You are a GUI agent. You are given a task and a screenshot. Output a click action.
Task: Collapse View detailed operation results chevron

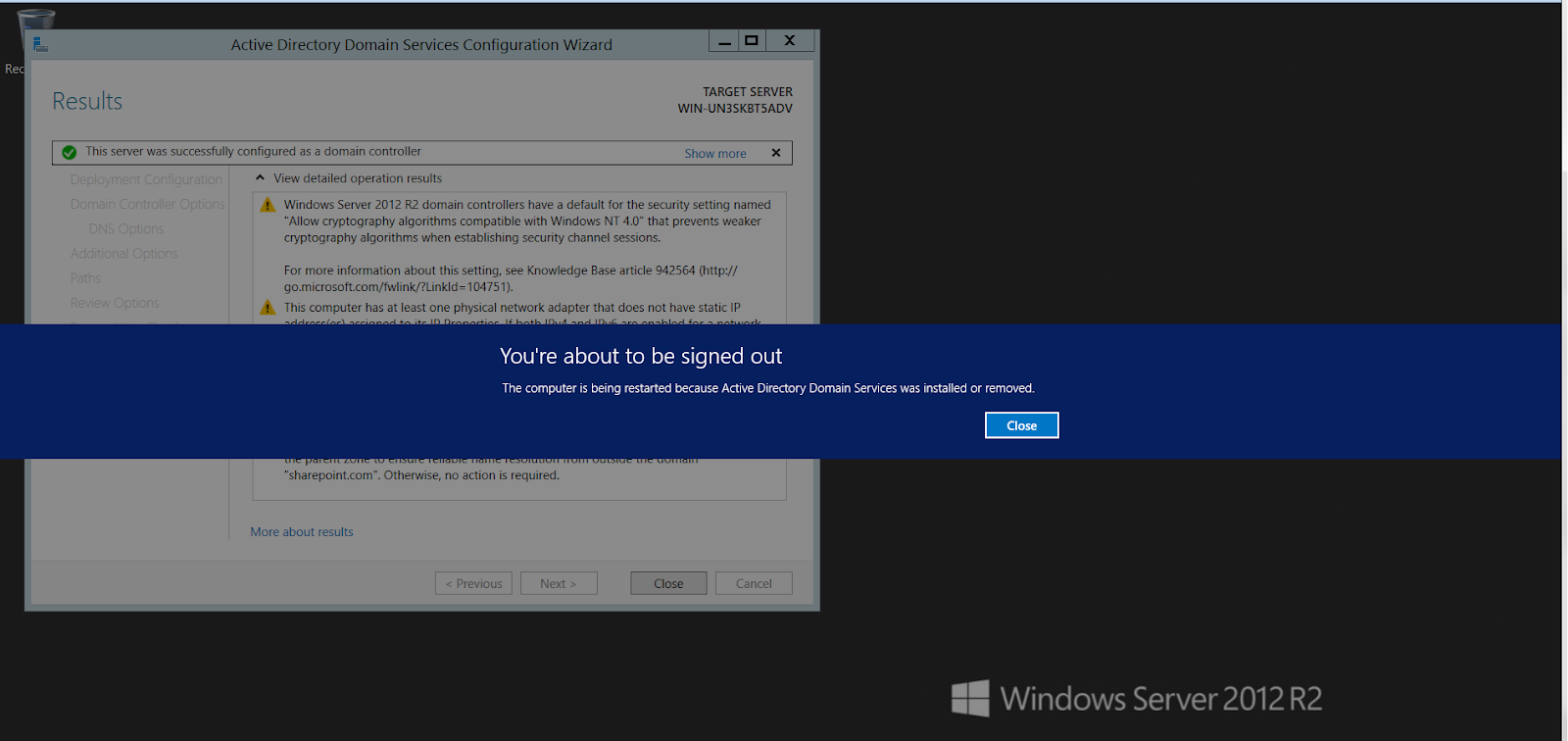260,177
